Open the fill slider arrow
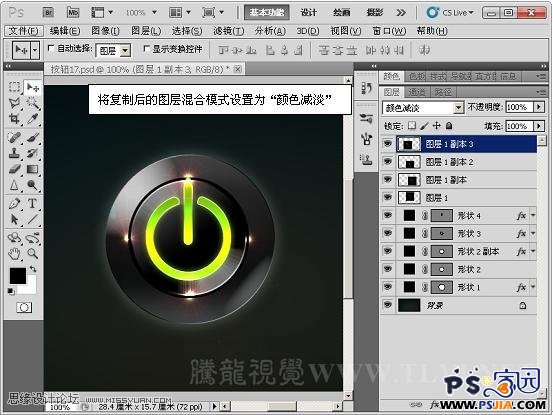The image size is (553, 415). pyautogui.click(x=539, y=126)
